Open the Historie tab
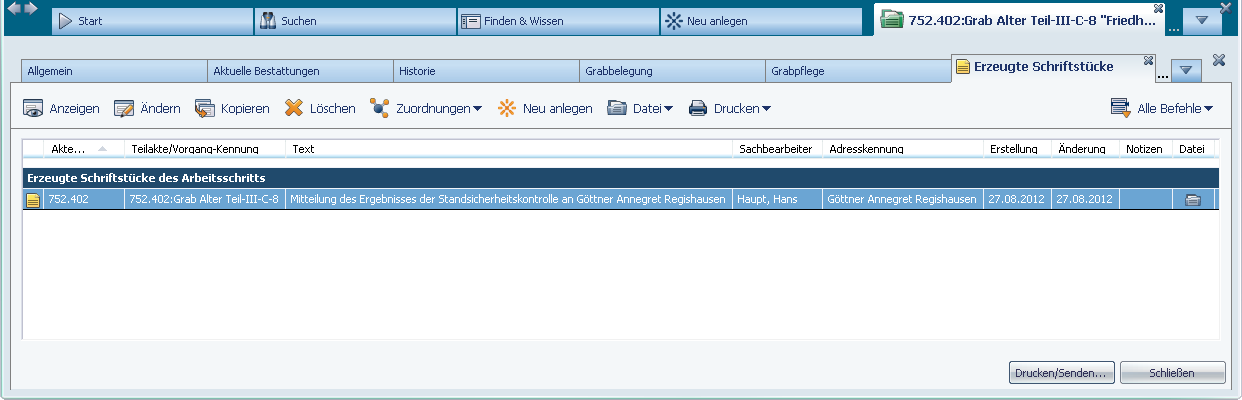This screenshot has height=400, width=1242. (x=485, y=71)
